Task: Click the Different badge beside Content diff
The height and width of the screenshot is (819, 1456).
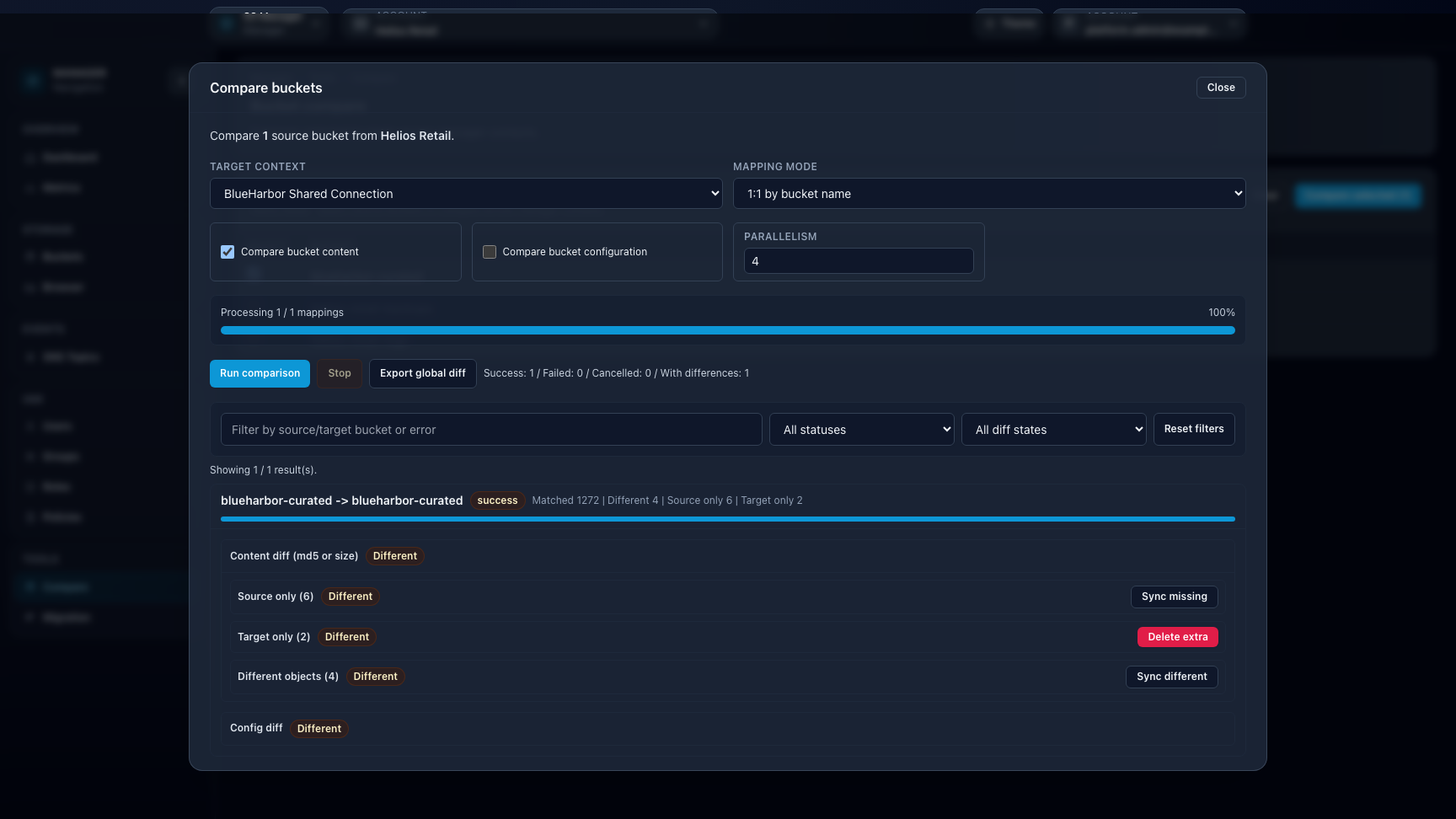Action: point(394,555)
